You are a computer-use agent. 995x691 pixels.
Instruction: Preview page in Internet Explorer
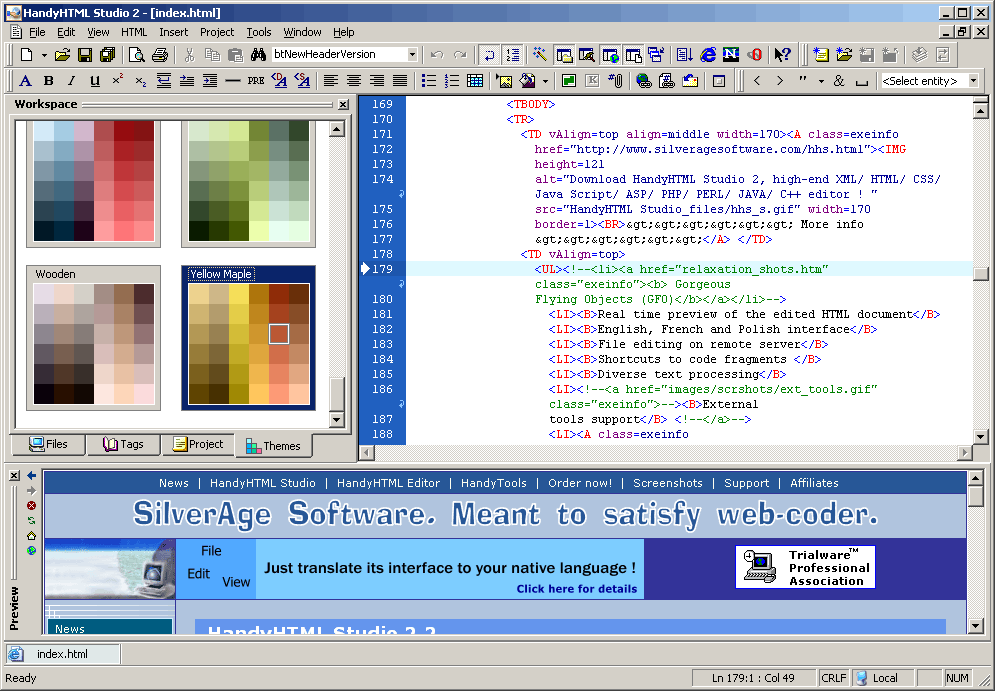(708, 55)
